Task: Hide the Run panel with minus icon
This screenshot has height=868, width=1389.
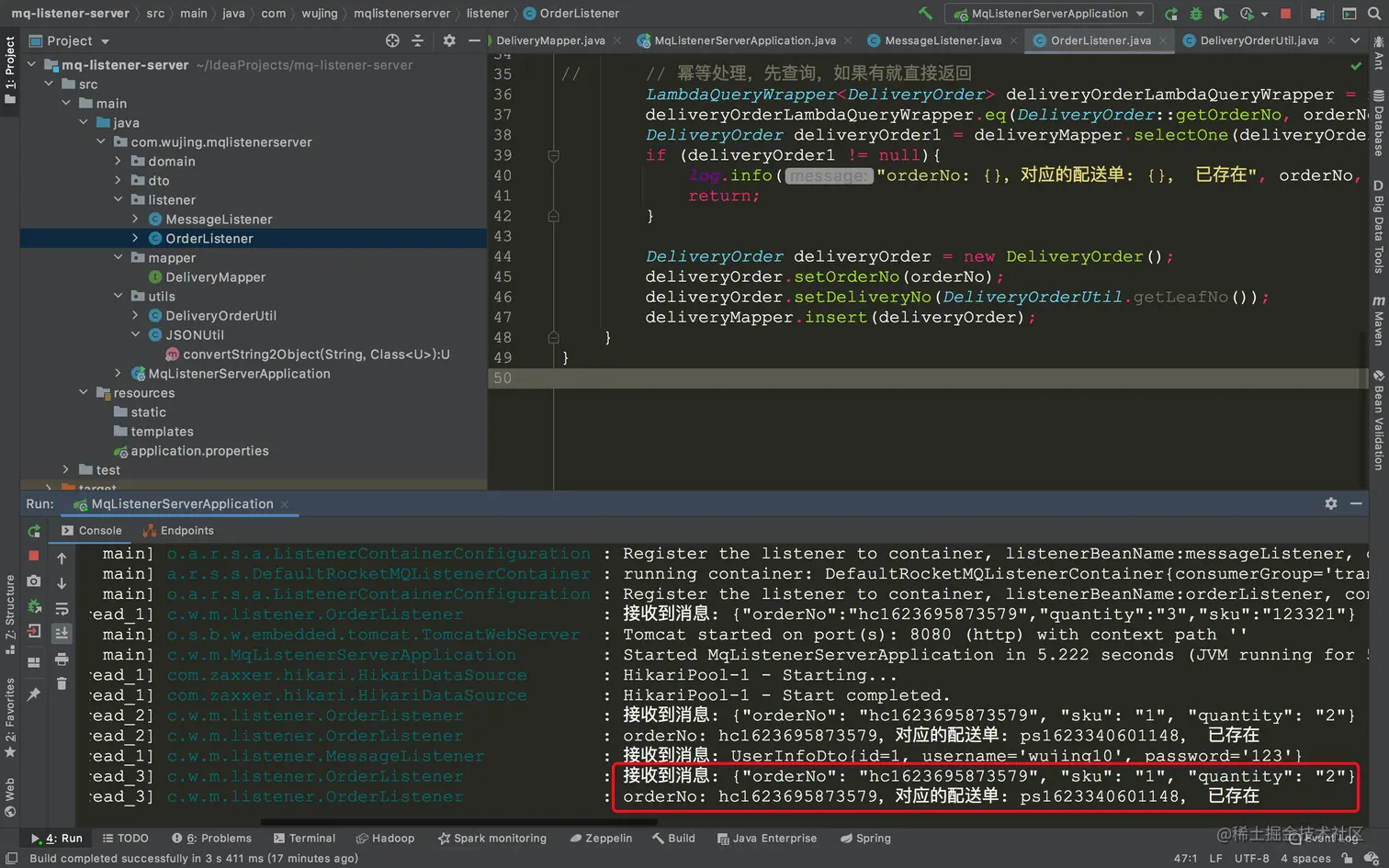Action: (1356, 503)
